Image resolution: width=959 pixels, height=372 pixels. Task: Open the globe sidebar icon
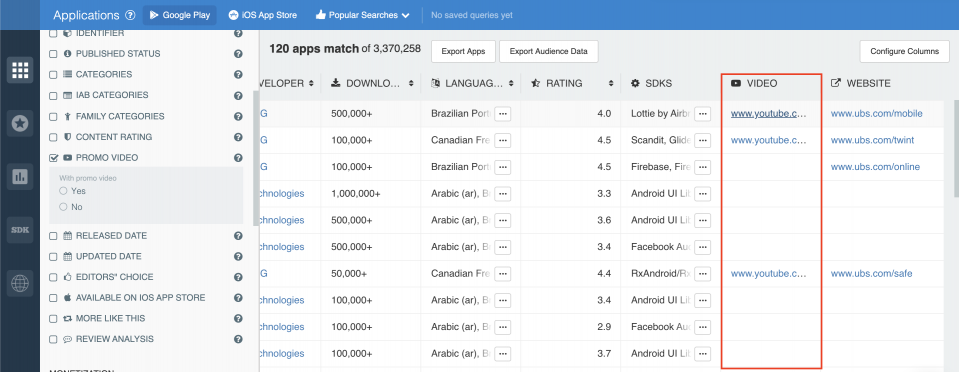click(20, 283)
